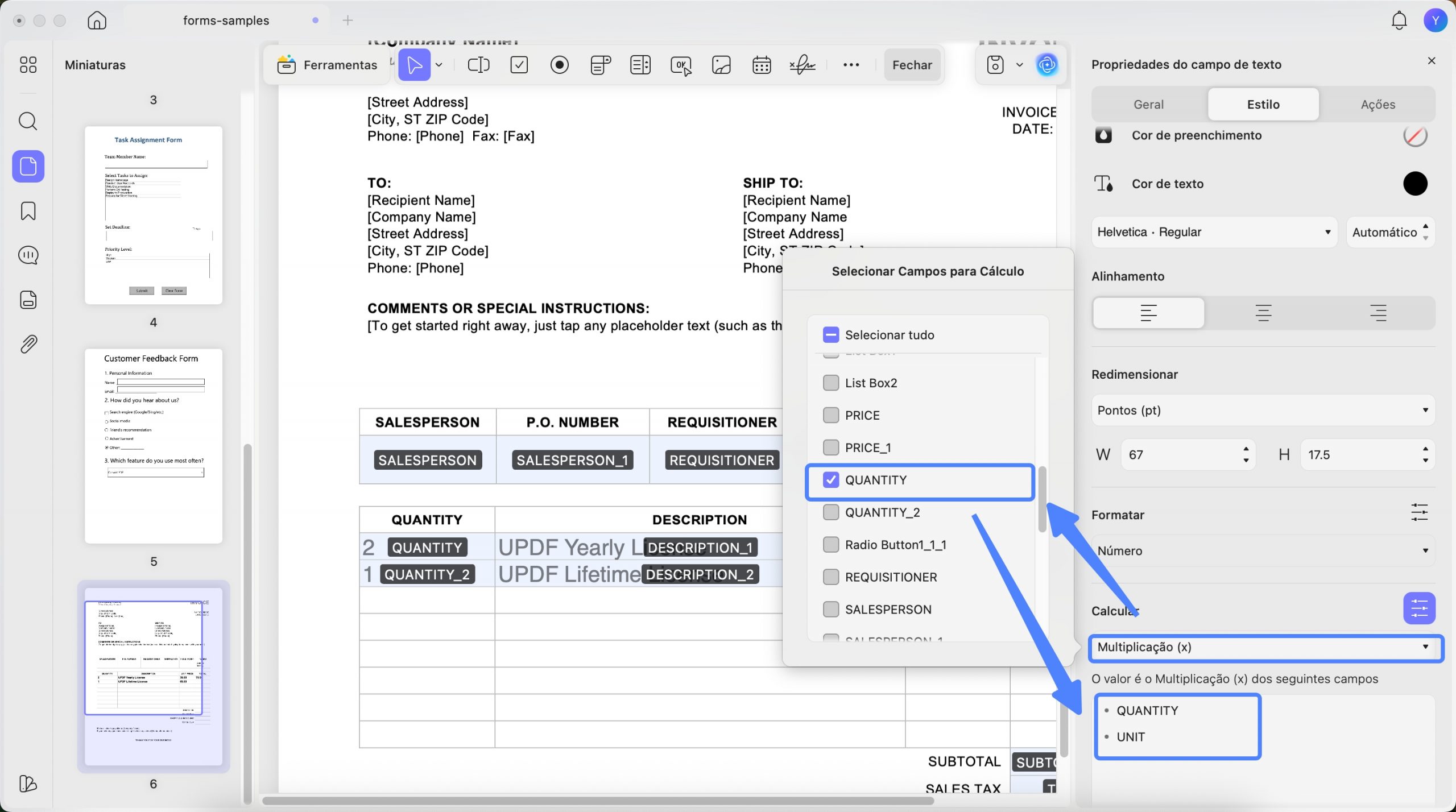Toggle the Selecionar tudo checkbox
This screenshot has height=812, width=1456.
(x=831, y=335)
